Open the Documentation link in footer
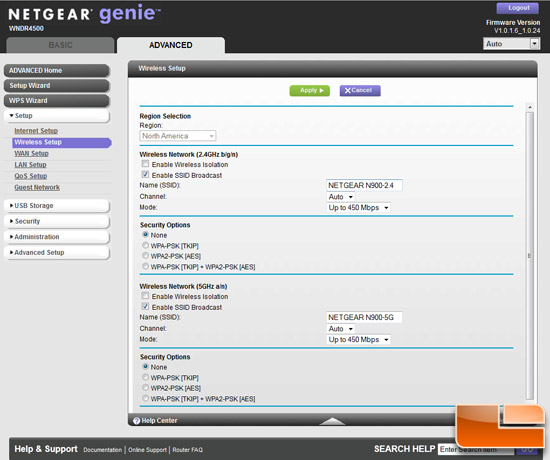 tap(102, 450)
